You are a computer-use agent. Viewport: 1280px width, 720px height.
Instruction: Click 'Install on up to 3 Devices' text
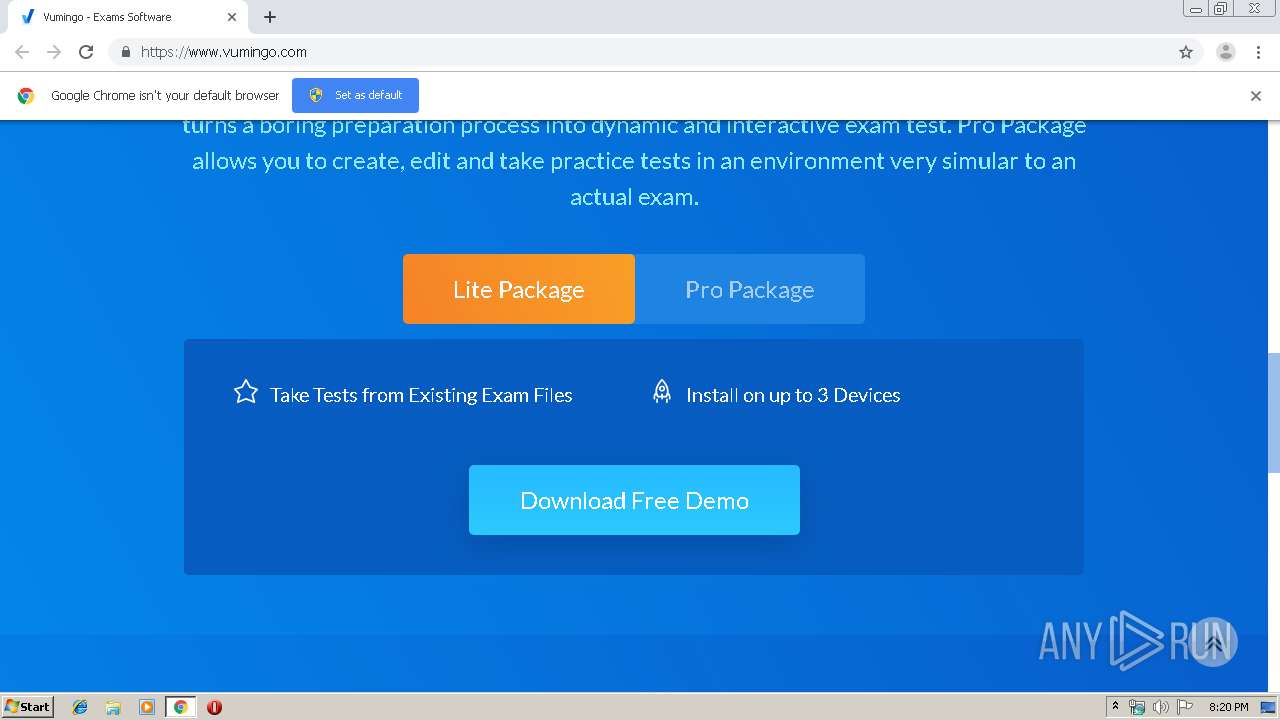pyautogui.click(x=793, y=395)
